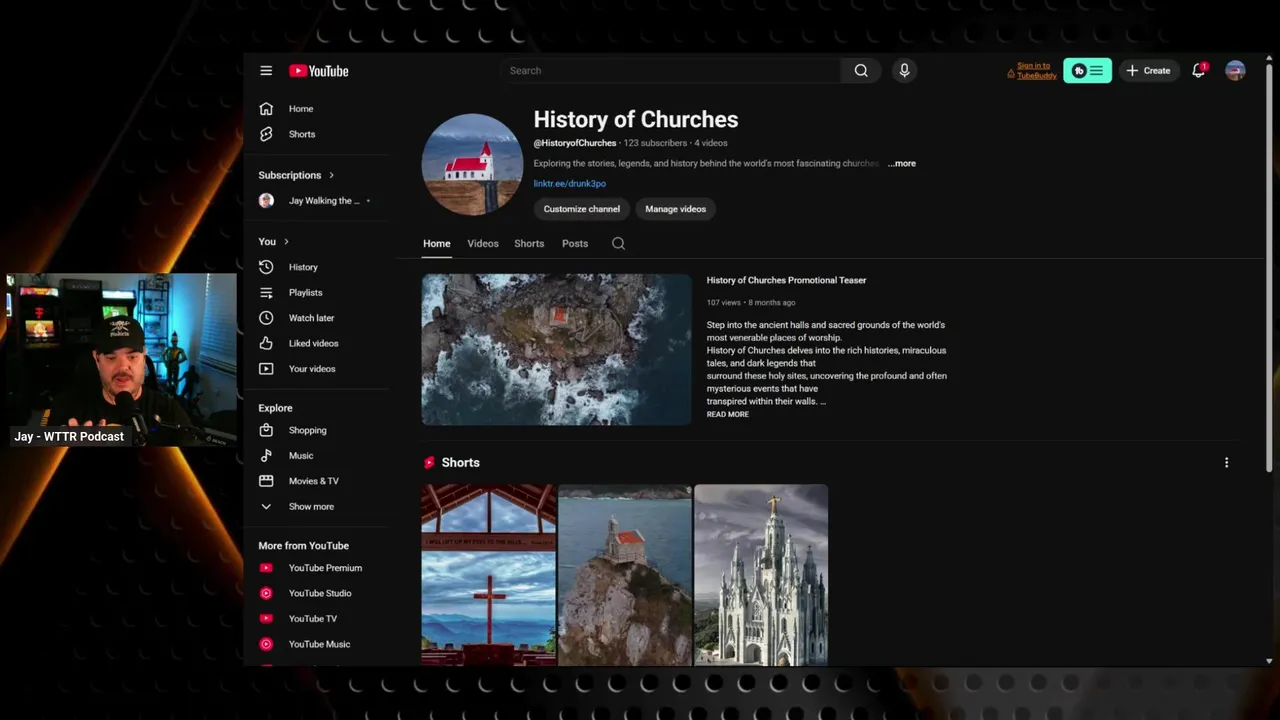This screenshot has width=1280, height=720.
Task: Click Manage videos button
Action: coord(675,209)
